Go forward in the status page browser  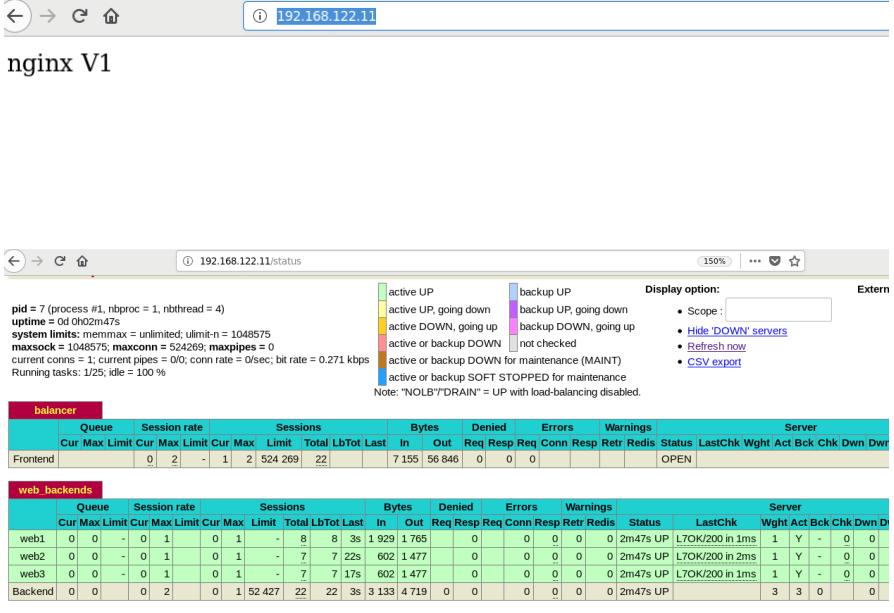pyautogui.click(x=38, y=261)
